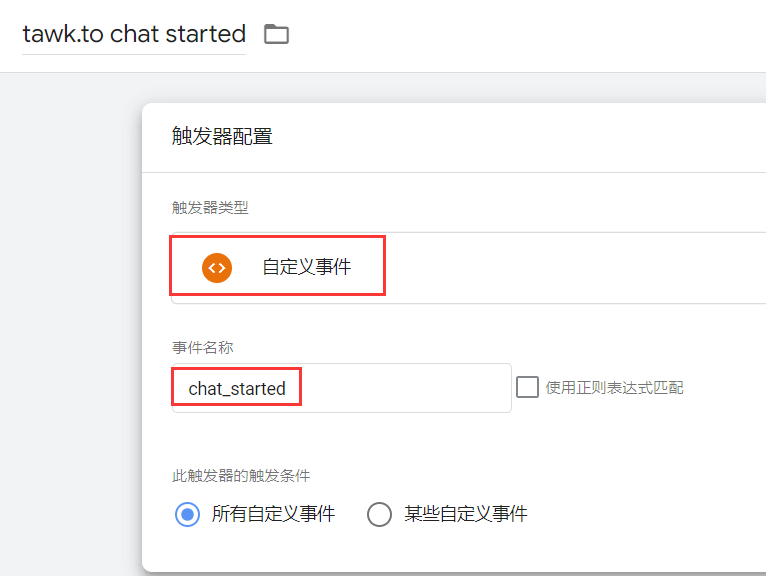Enable the 使用正则表达式匹配 checkbox
The image size is (766, 576).
pyautogui.click(x=527, y=387)
